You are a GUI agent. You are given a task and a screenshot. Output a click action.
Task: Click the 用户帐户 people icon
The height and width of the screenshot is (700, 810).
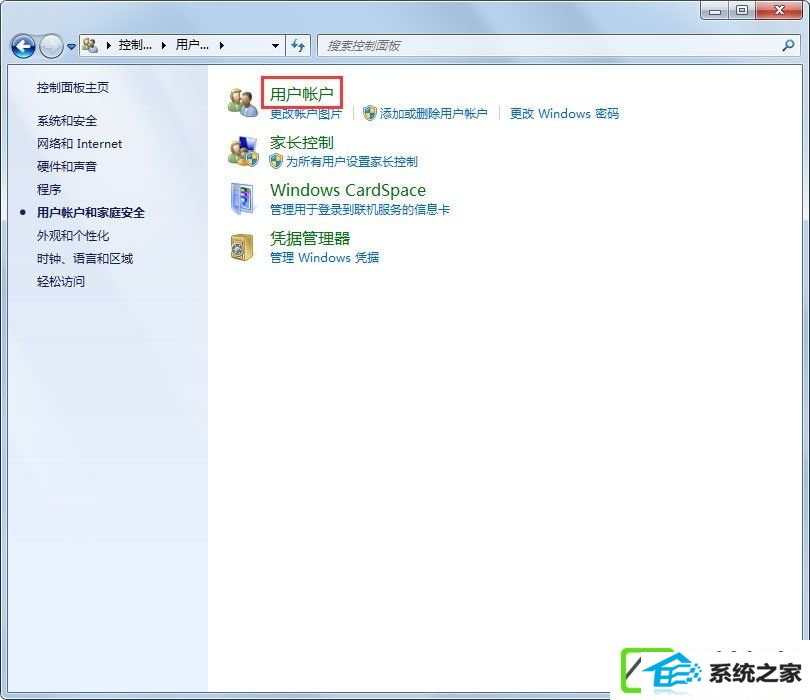coord(243,102)
